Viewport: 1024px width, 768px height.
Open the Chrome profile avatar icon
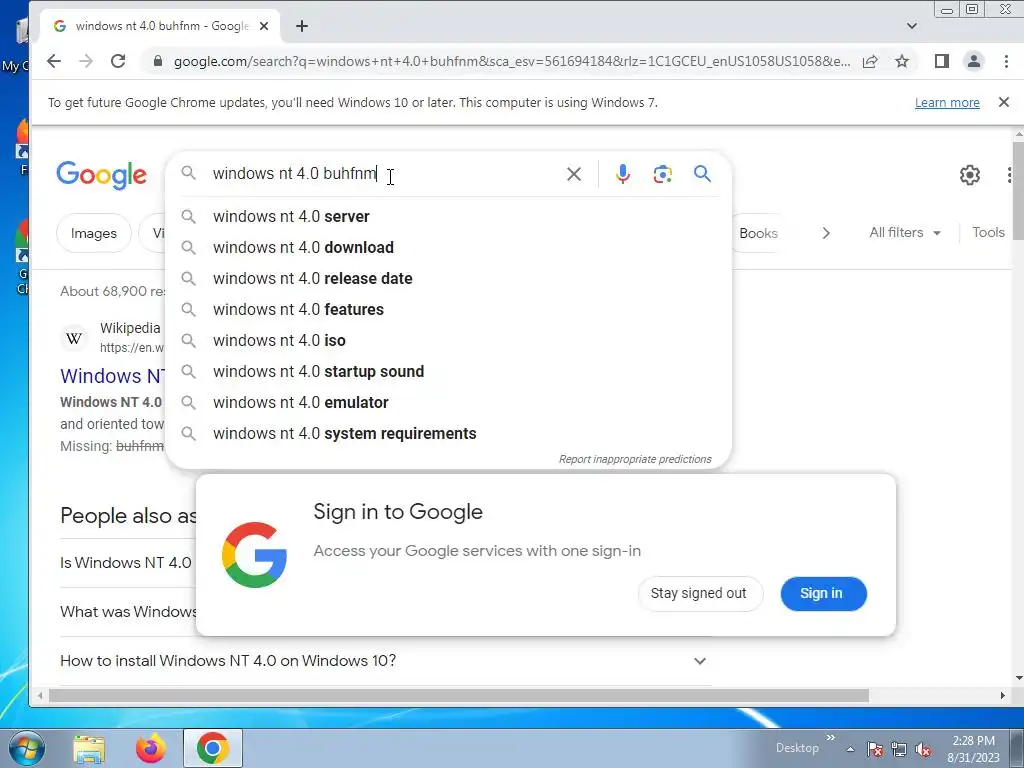[x=974, y=61]
